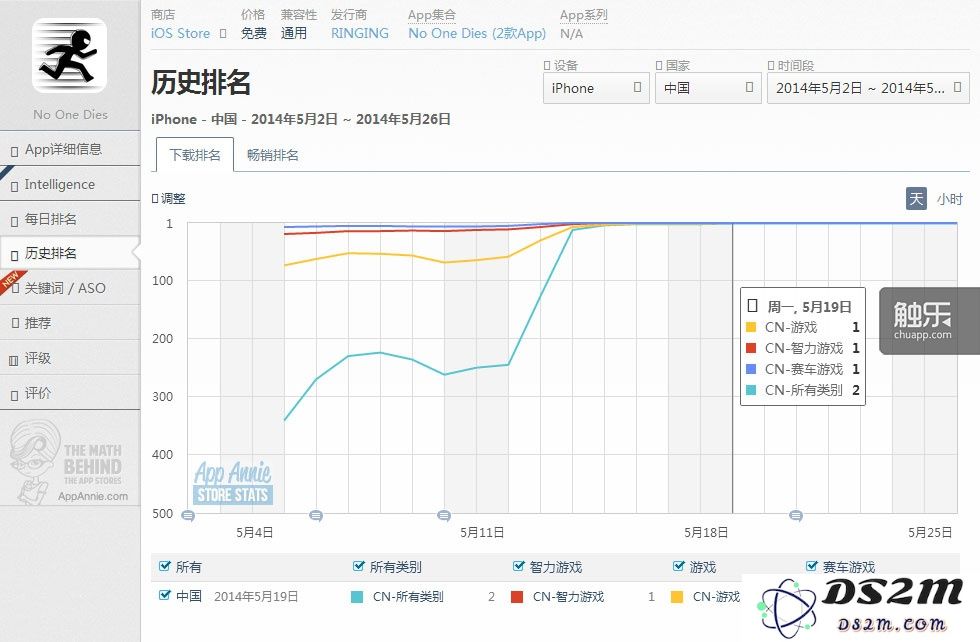This screenshot has height=642, width=980.
Task: Open the iPhone device dropdown
Action: pyautogui.click(x=596, y=88)
